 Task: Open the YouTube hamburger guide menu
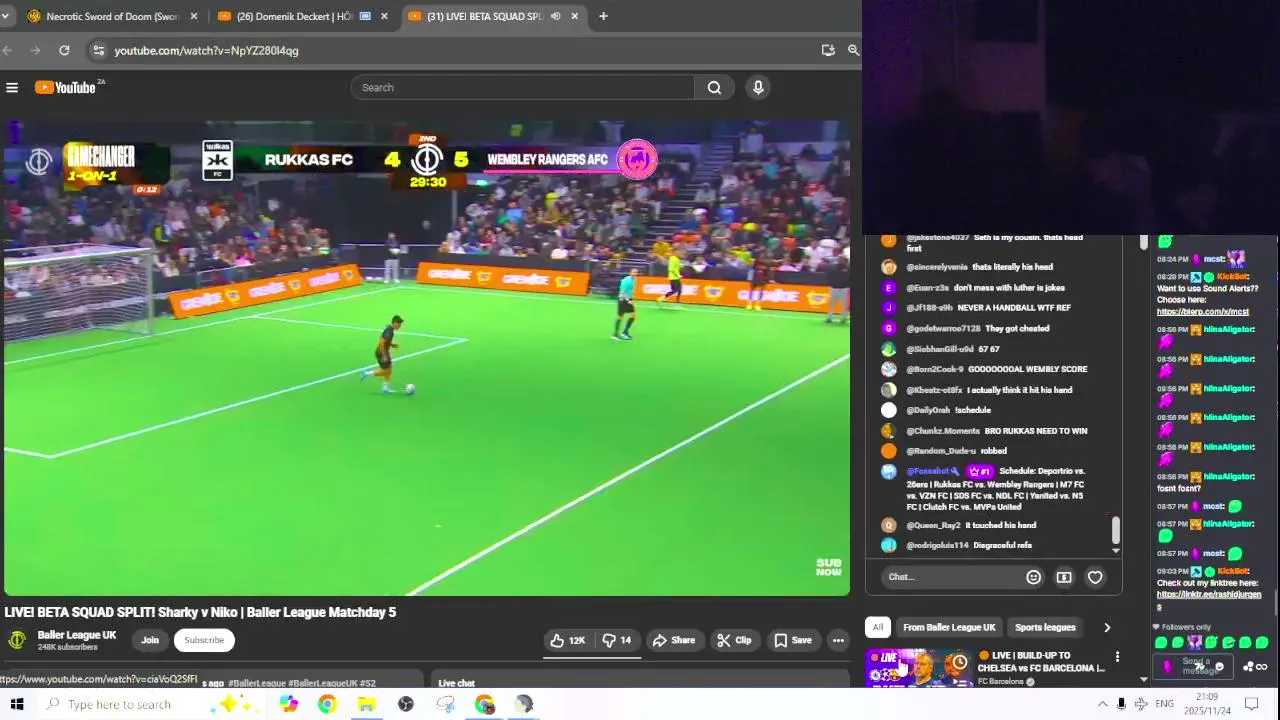click(12, 88)
